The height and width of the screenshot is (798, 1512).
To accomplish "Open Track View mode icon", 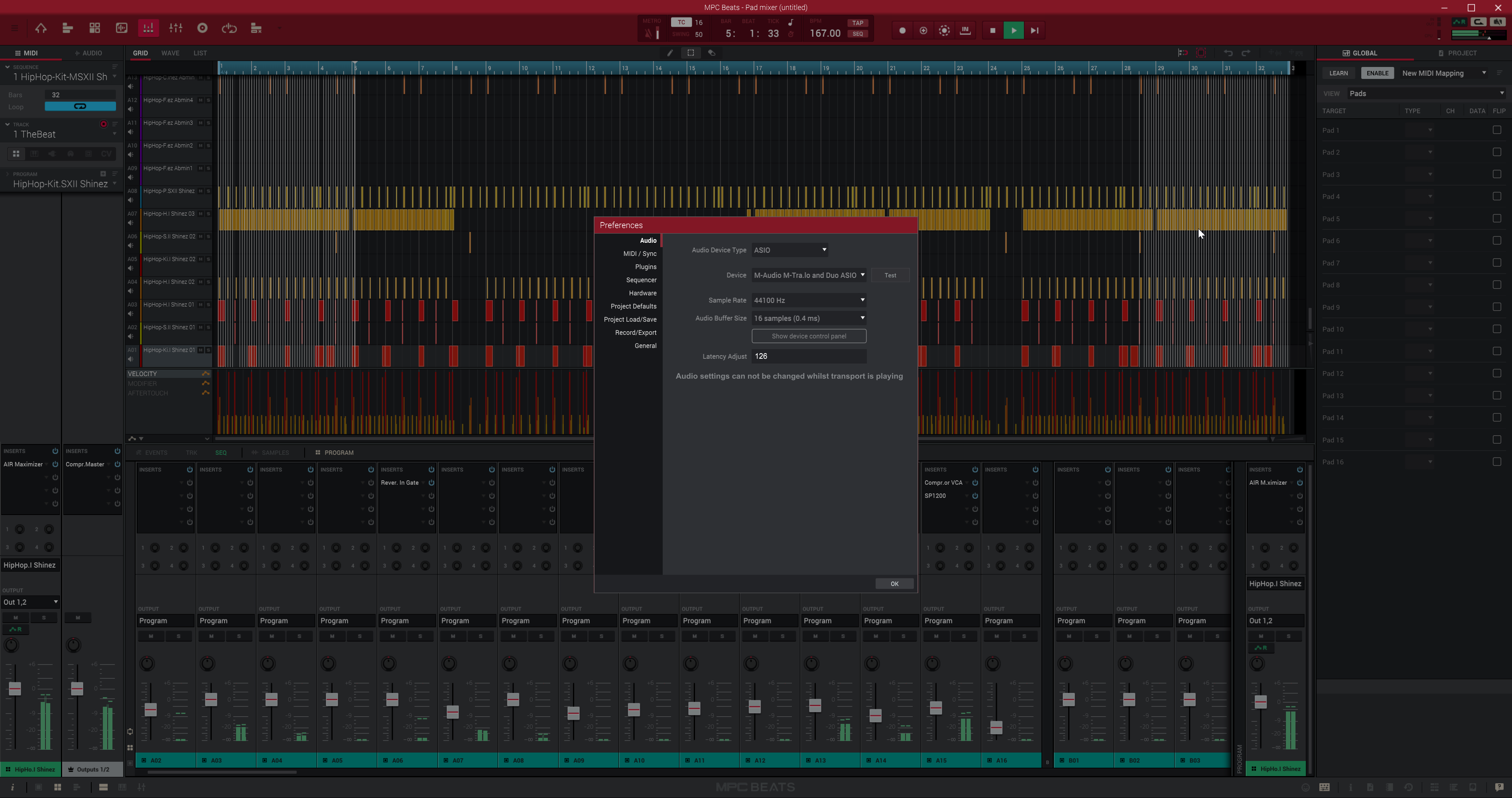I will pyautogui.click(x=67, y=28).
